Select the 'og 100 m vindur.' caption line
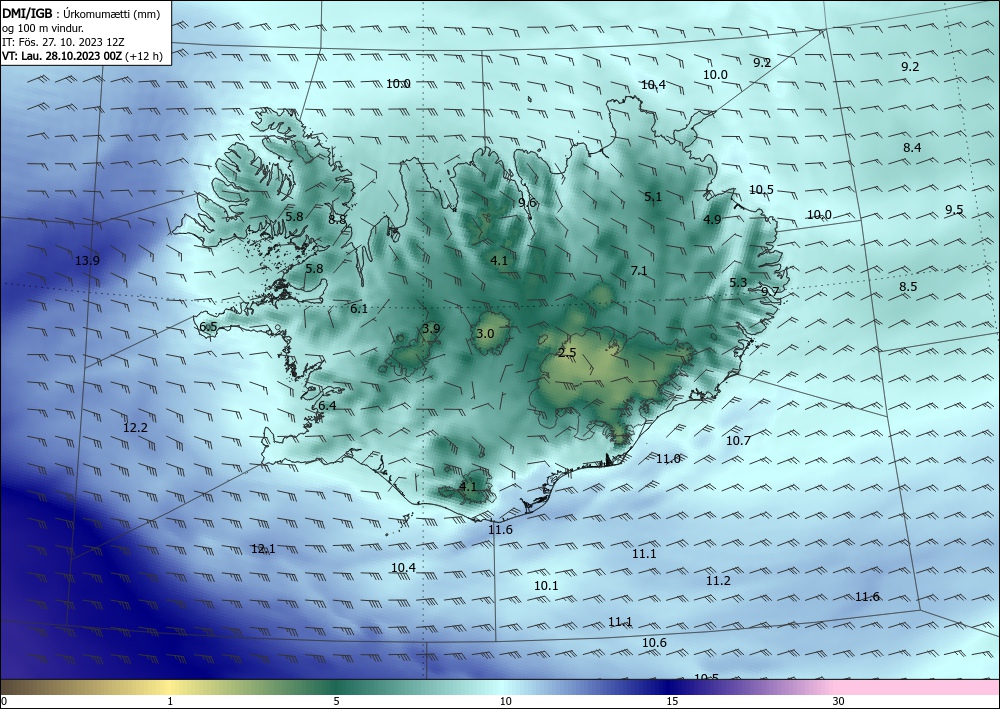 [x=43, y=28]
